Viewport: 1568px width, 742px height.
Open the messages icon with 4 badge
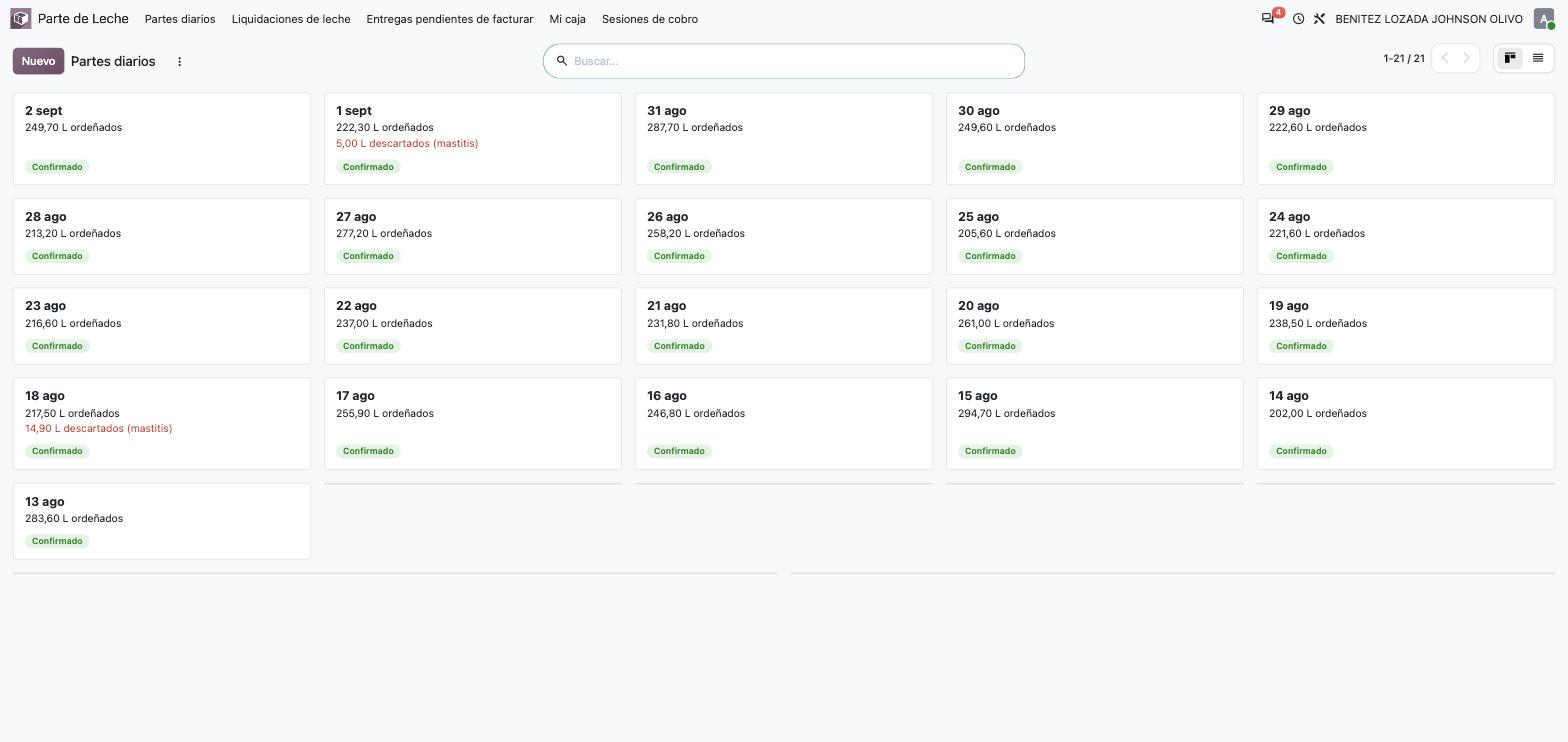tap(1269, 18)
